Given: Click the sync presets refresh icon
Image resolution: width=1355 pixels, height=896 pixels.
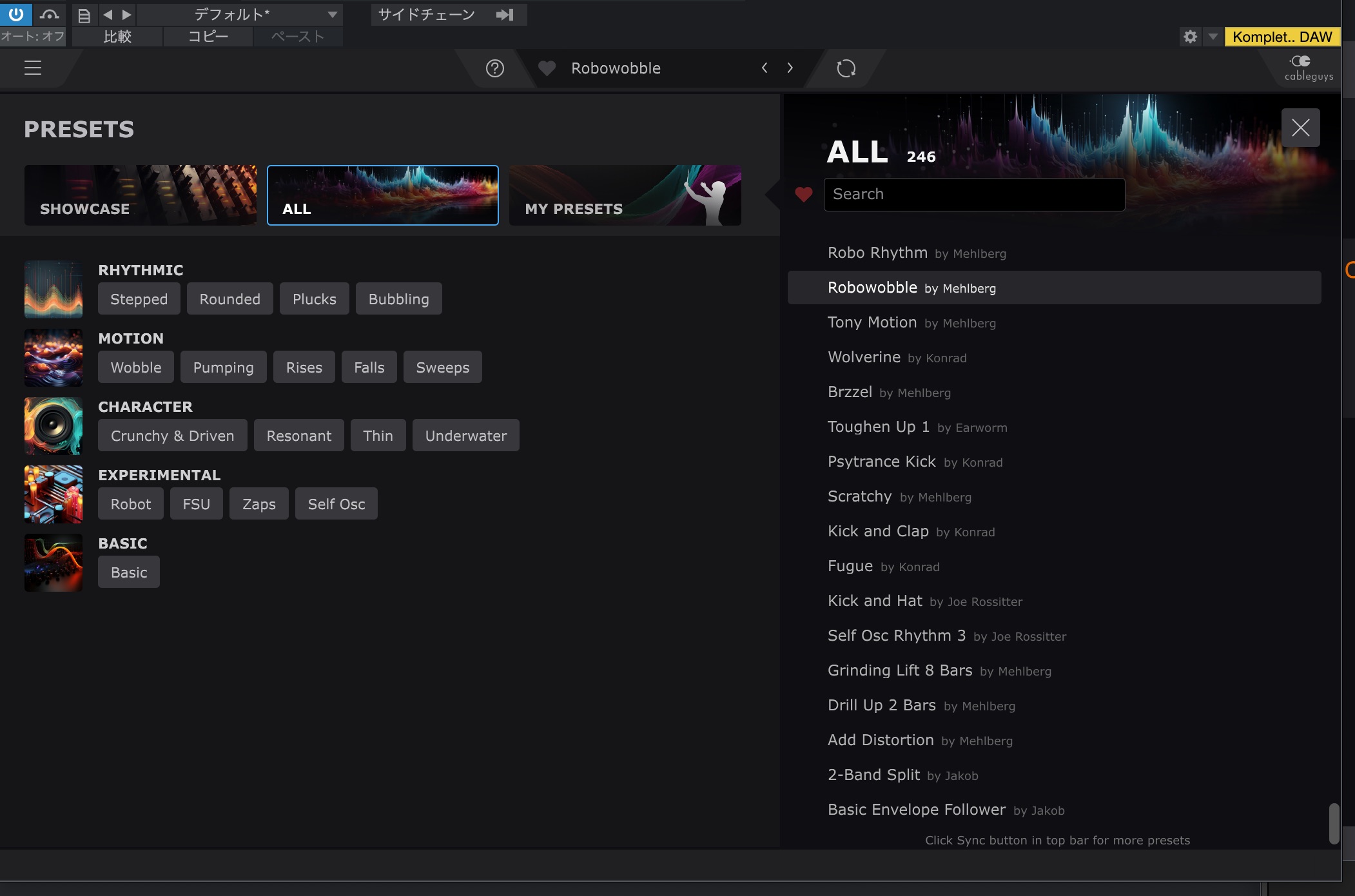Looking at the screenshot, I should click(846, 68).
